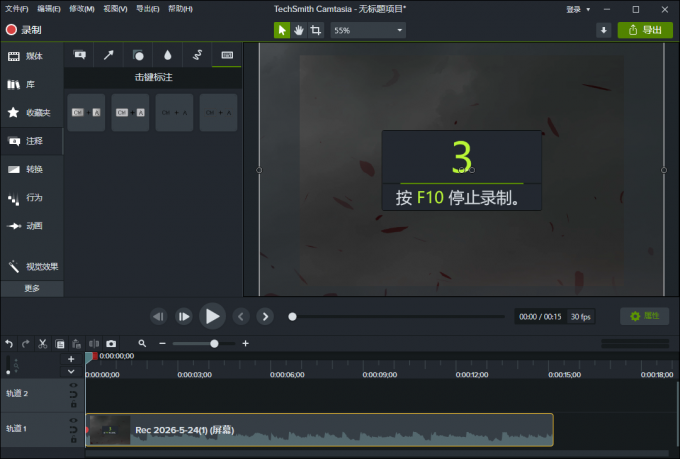Image resolution: width=680 pixels, height=459 pixels.
Task: Start recording with the 录制 button
Action: click(23, 30)
